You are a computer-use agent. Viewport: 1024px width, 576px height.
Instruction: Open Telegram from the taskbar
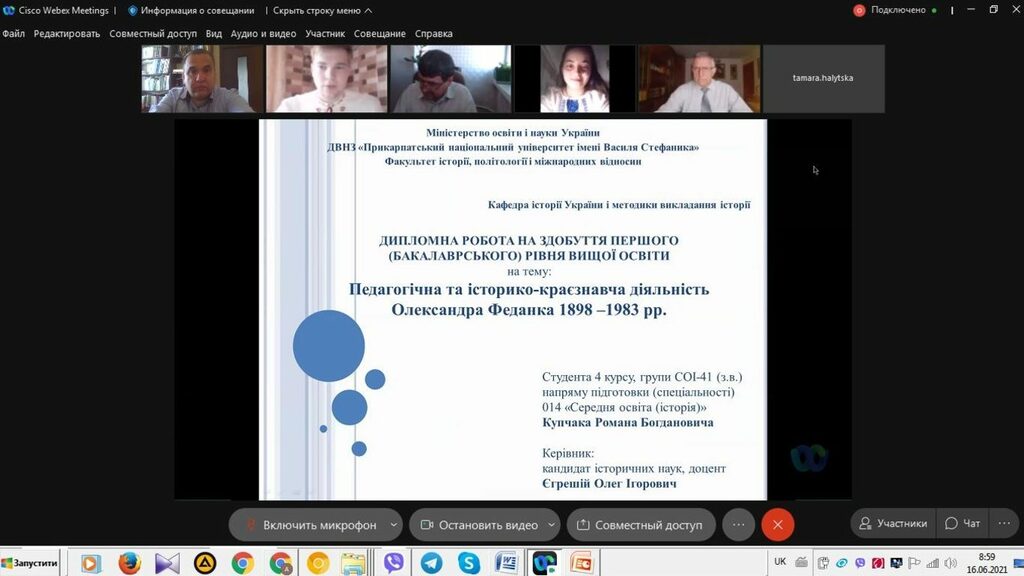point(431,563)
